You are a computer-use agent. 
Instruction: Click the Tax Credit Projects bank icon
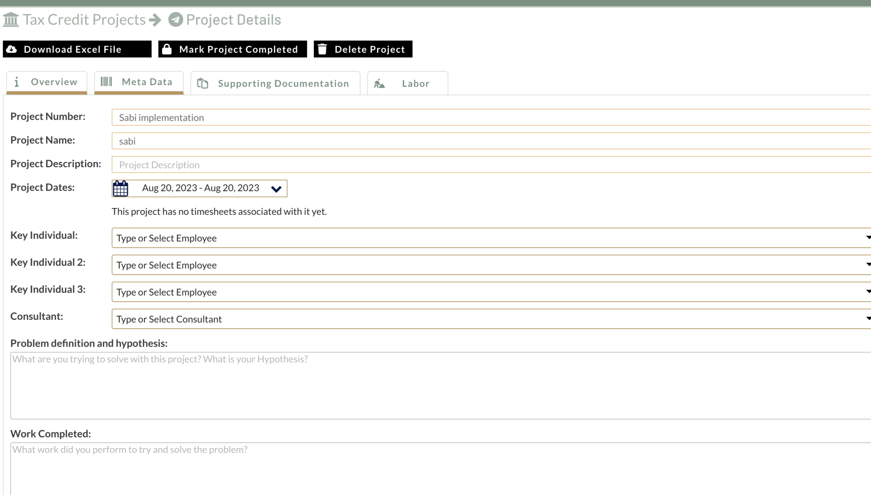point(11,20)
